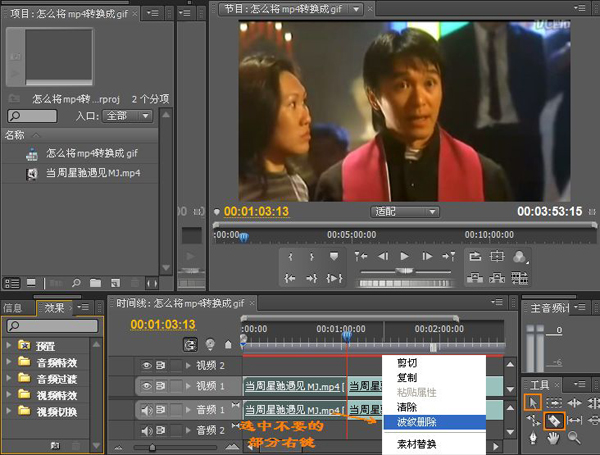Switch project panel to list view
600x455 pixels.
click(11, 283)
